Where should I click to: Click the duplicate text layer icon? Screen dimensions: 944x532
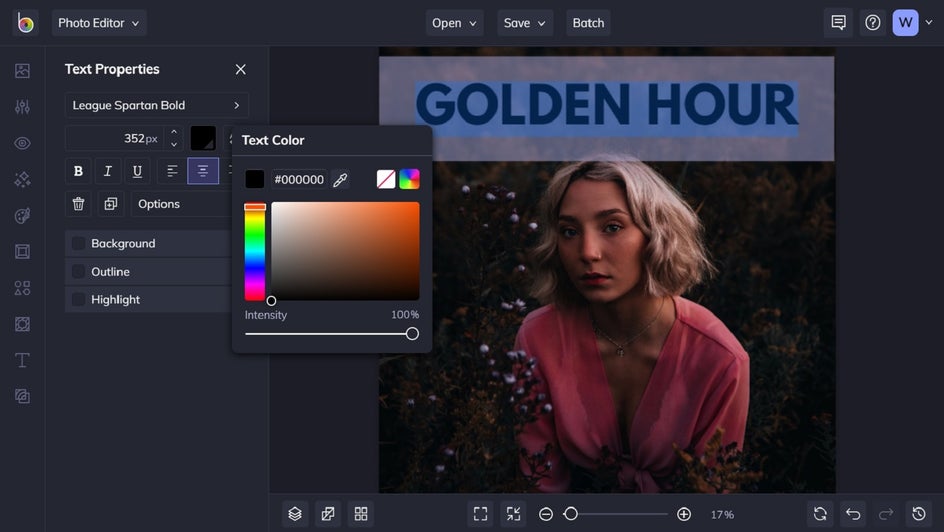pos(110,204)
